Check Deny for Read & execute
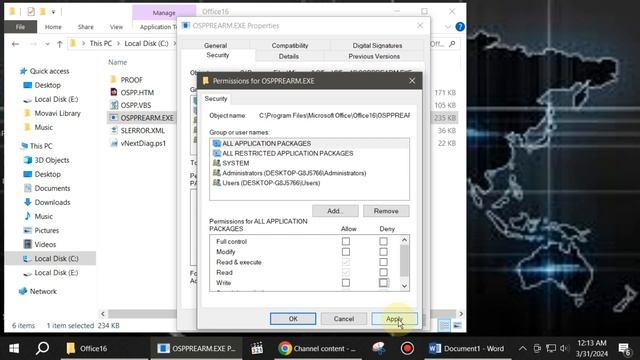The height and width of the screenshot is (360, 640). click(x=383, y=262)
